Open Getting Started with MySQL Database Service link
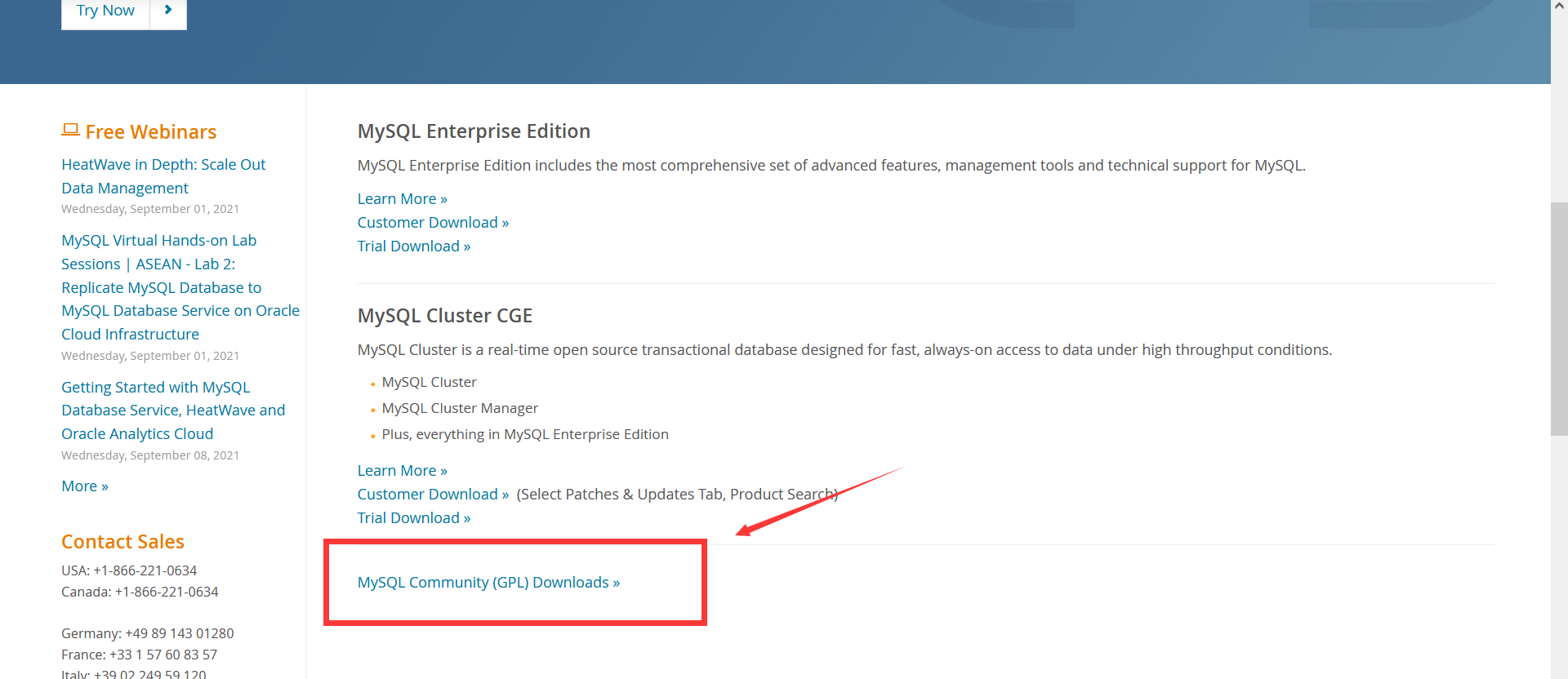The width and height of the screenshot is (1568, 679). coord(173,411)
